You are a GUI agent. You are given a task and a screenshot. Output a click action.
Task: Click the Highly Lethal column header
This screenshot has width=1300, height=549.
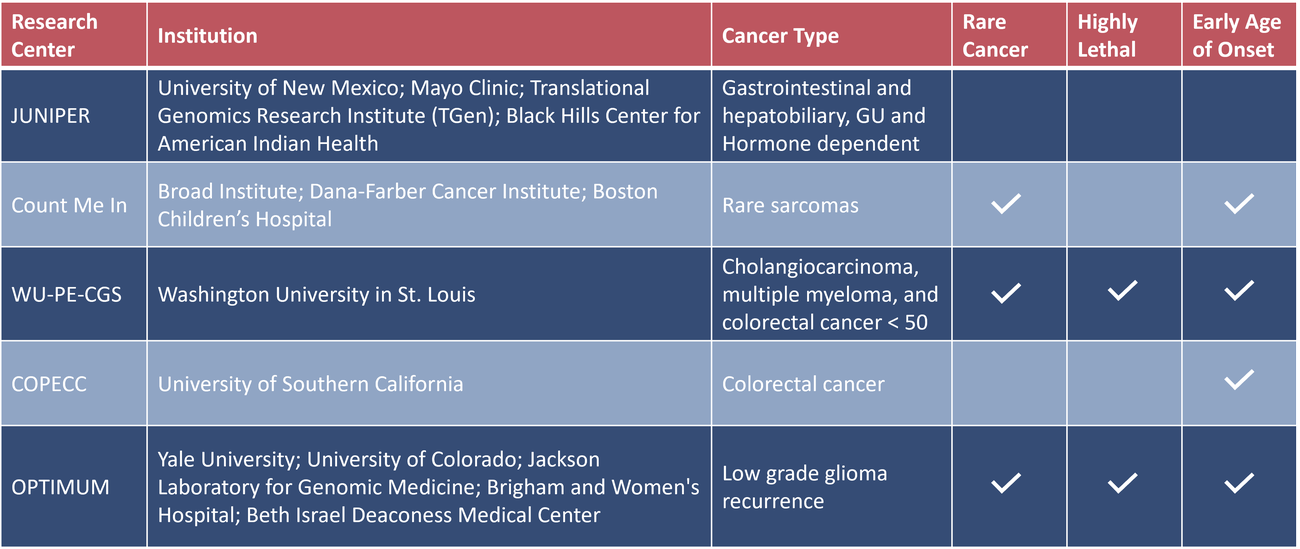coord(1107,35)
